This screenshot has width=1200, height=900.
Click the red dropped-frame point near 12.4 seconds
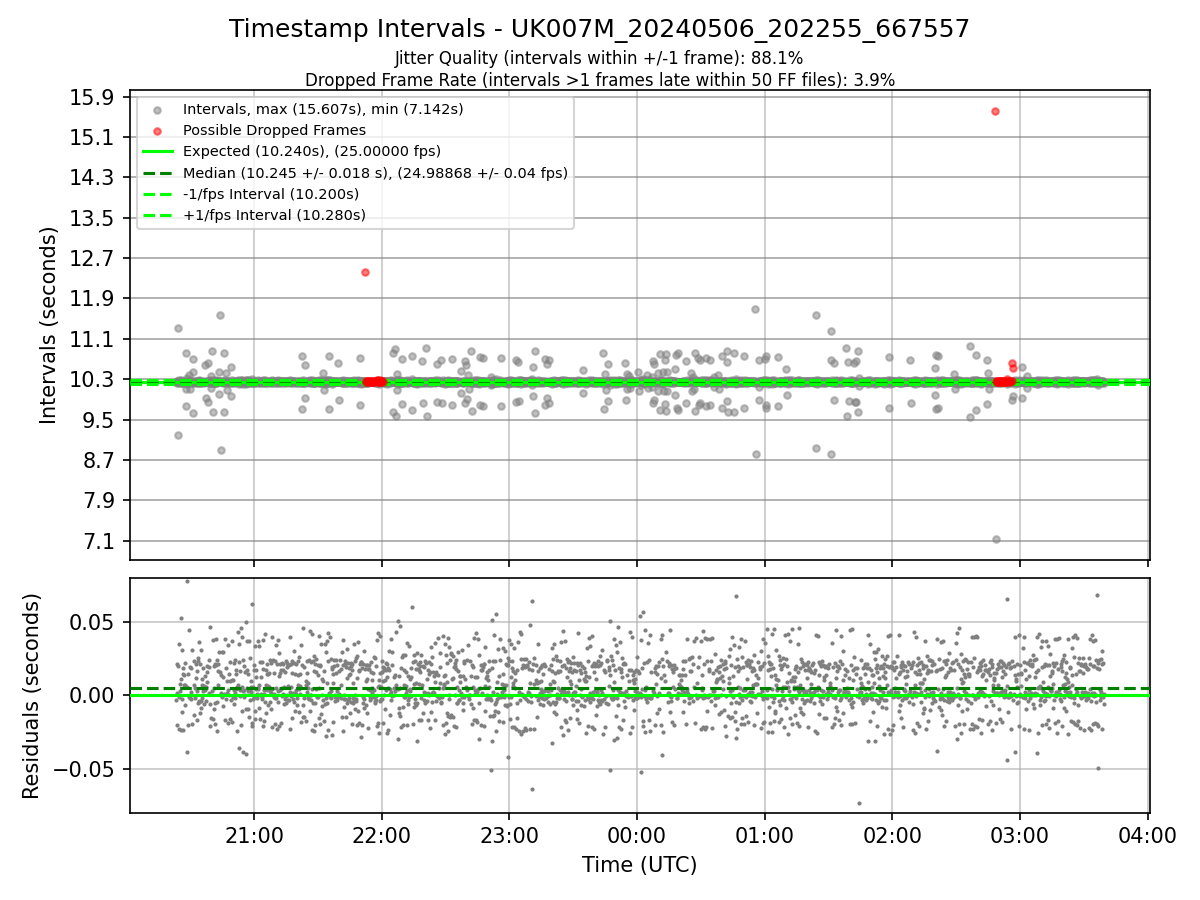365,272
